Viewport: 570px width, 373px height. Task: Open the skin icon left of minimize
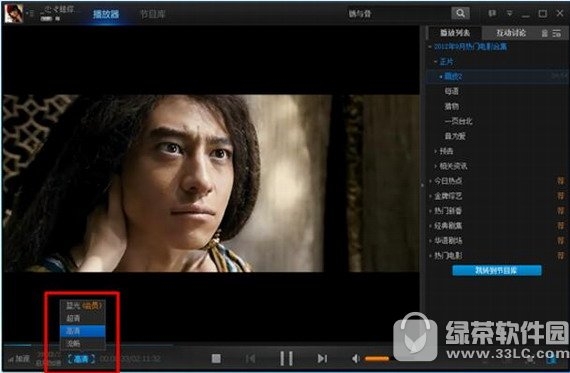(492, 14)
